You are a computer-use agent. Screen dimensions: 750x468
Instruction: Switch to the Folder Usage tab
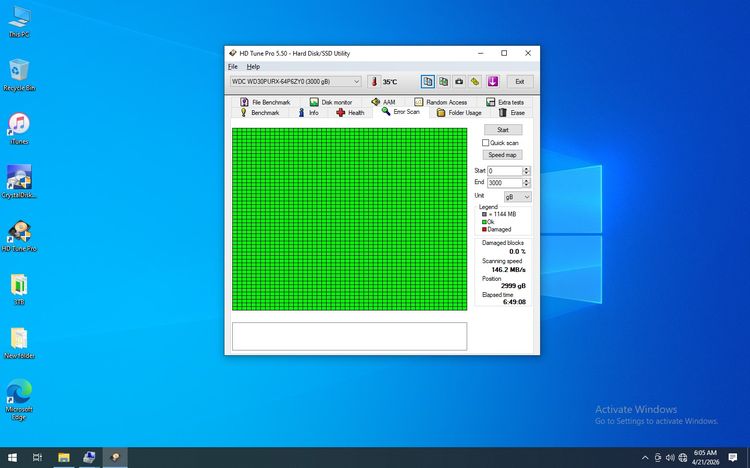459,112
